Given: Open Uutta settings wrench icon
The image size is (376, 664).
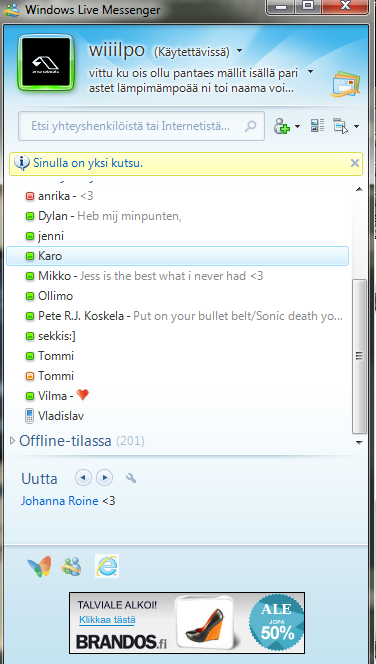Looking at the screenshot, I should (131, 478).
